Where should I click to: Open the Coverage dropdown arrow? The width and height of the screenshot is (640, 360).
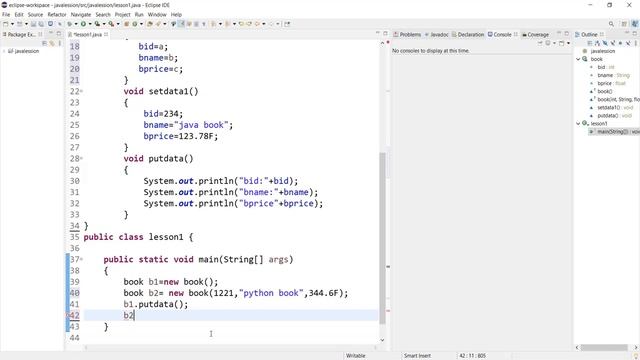click(104, 24)
